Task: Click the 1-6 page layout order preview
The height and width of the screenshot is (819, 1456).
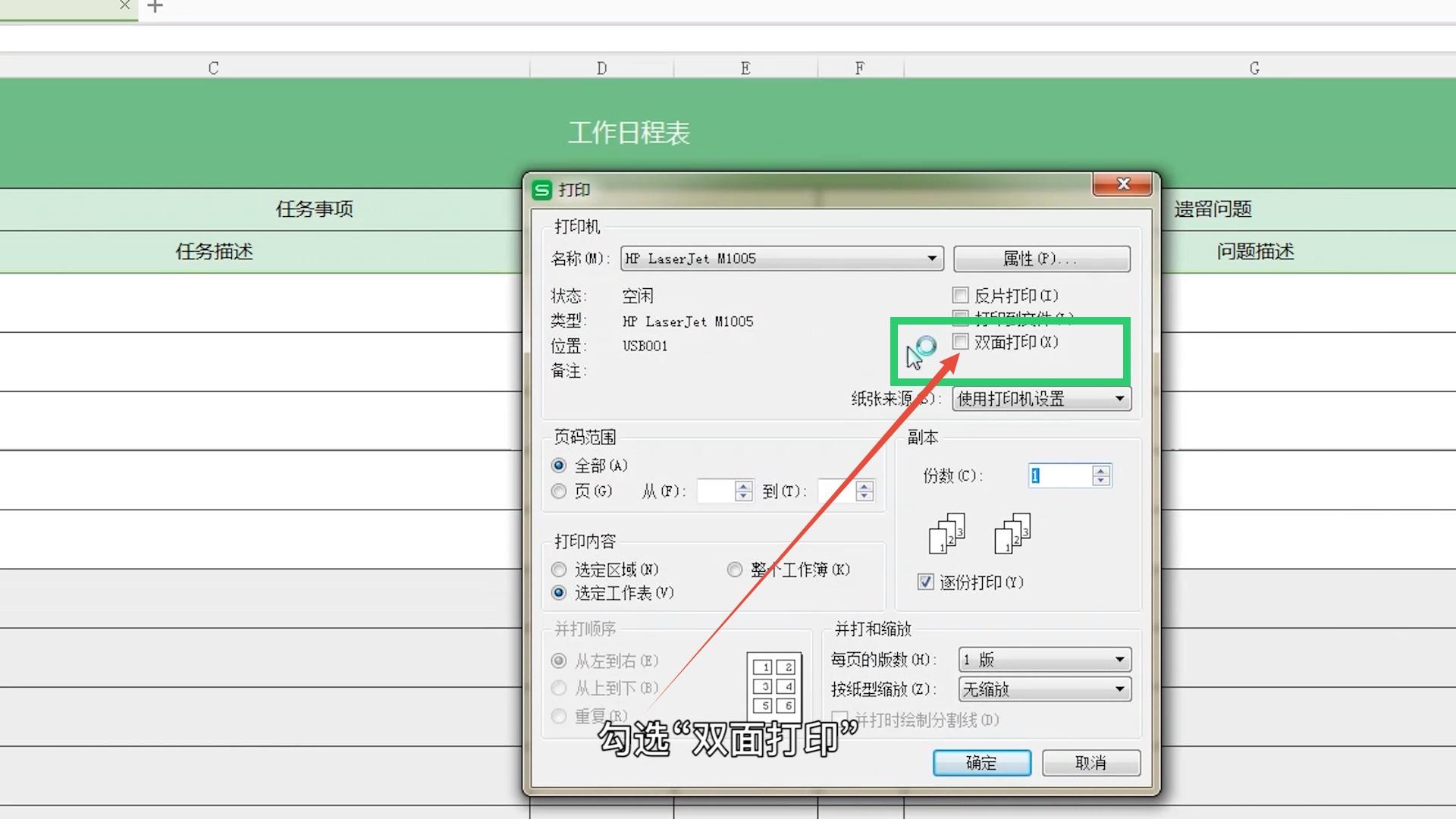Action: [774, 686]
